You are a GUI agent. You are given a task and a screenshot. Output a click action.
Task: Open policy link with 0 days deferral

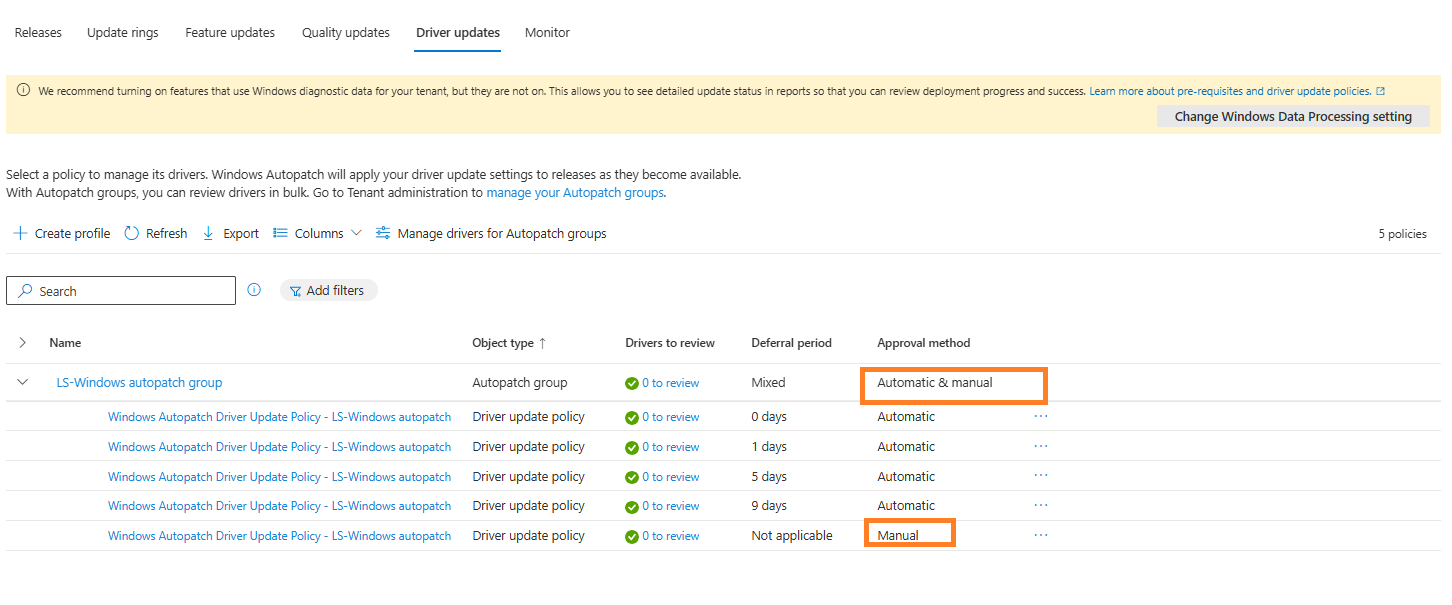pos(279,417)
